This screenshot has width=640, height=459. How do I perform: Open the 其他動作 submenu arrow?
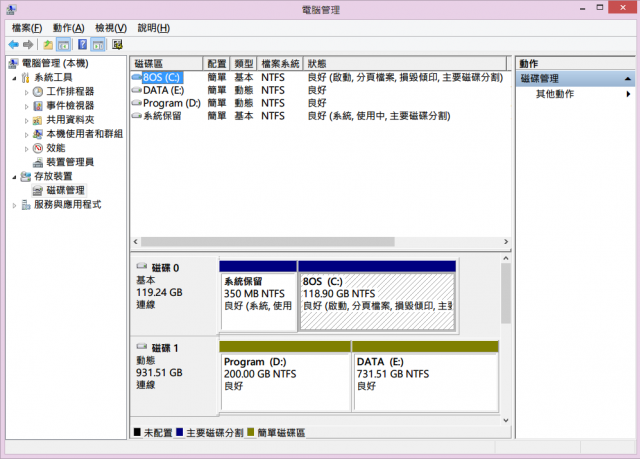[x=628, y=94]
